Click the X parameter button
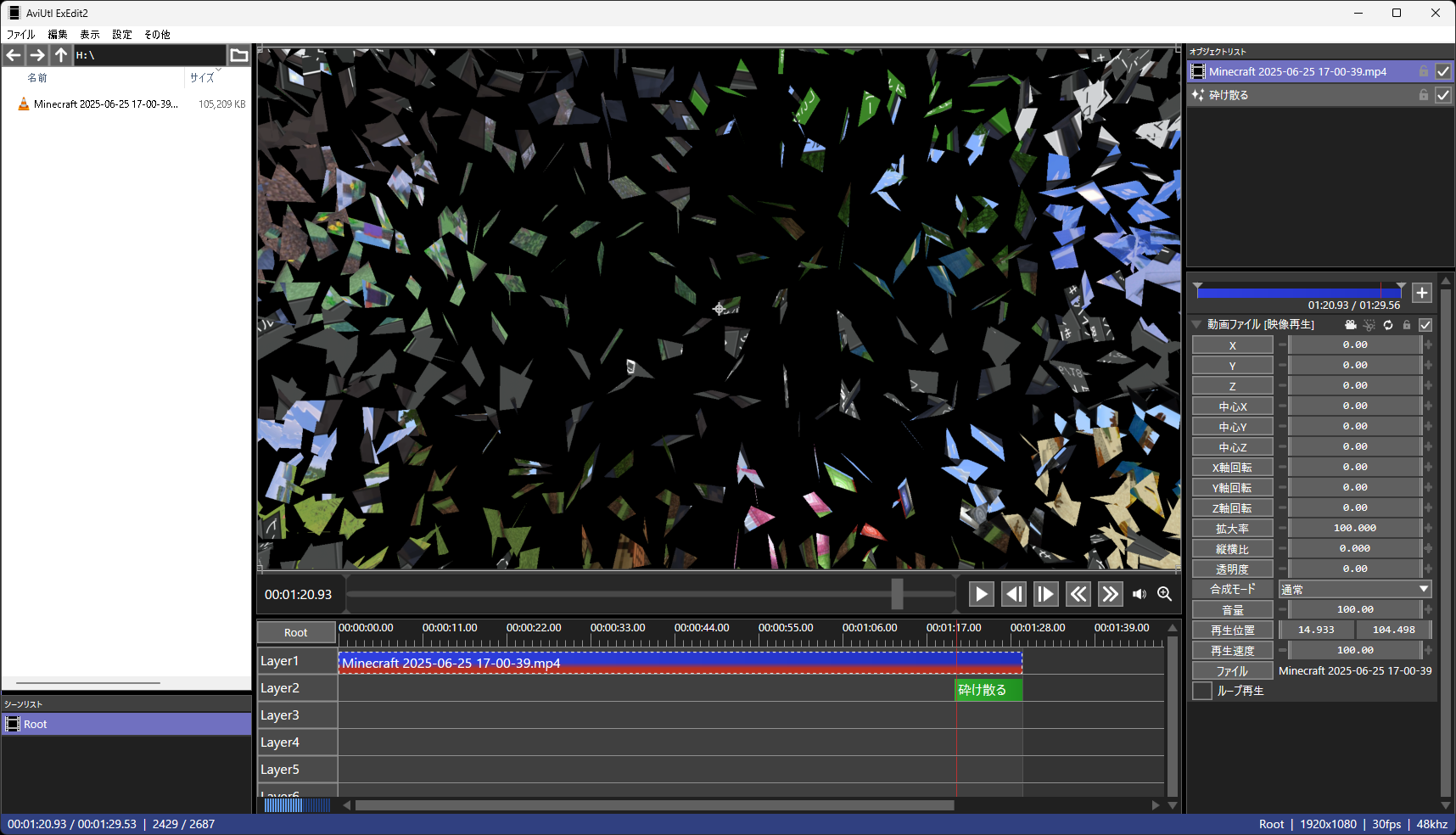The width and height of the screenshot is (1456, 835). click(x=1232, y=345)
